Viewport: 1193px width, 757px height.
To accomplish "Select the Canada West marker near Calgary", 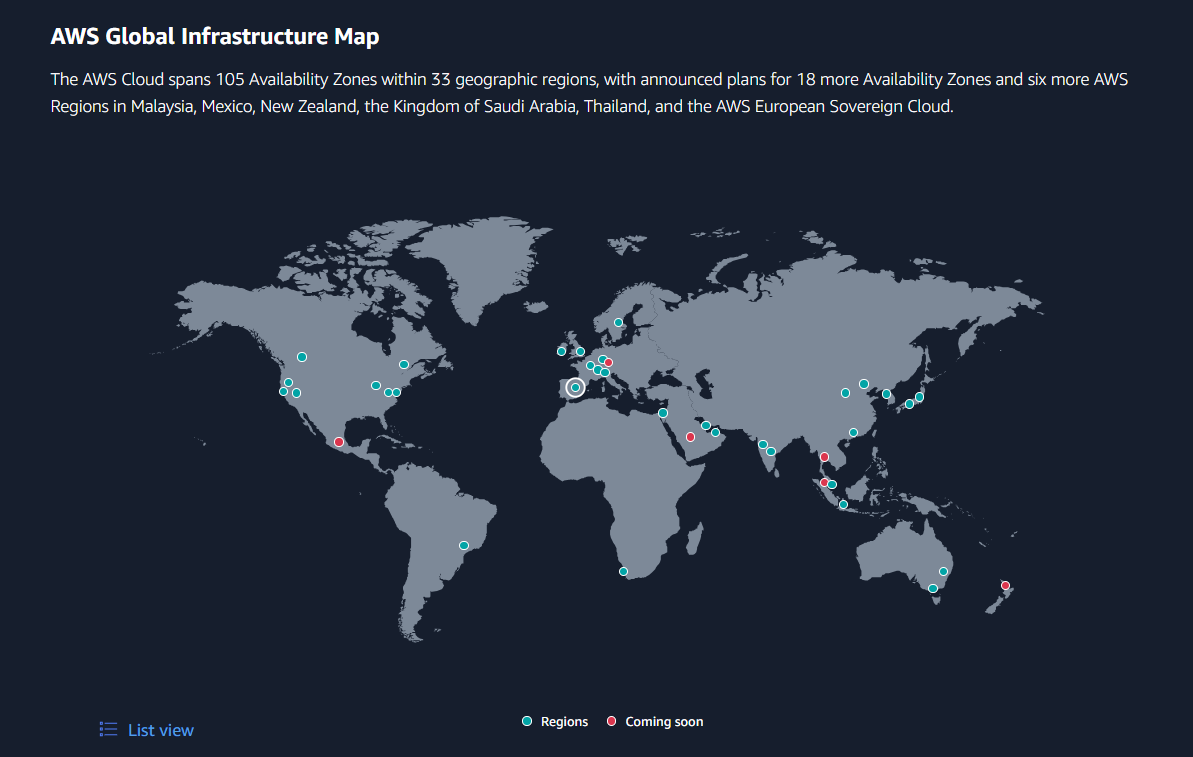I will pos(302,357).
